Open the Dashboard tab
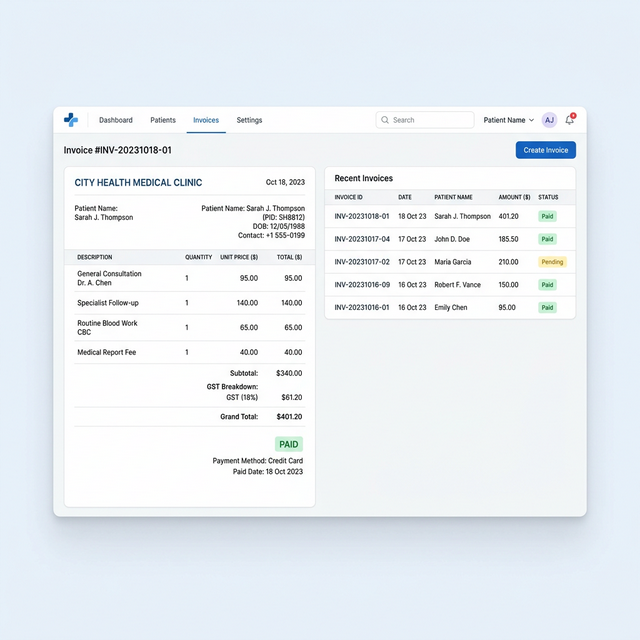Screen dimensions: 640x640 [116, 120]
